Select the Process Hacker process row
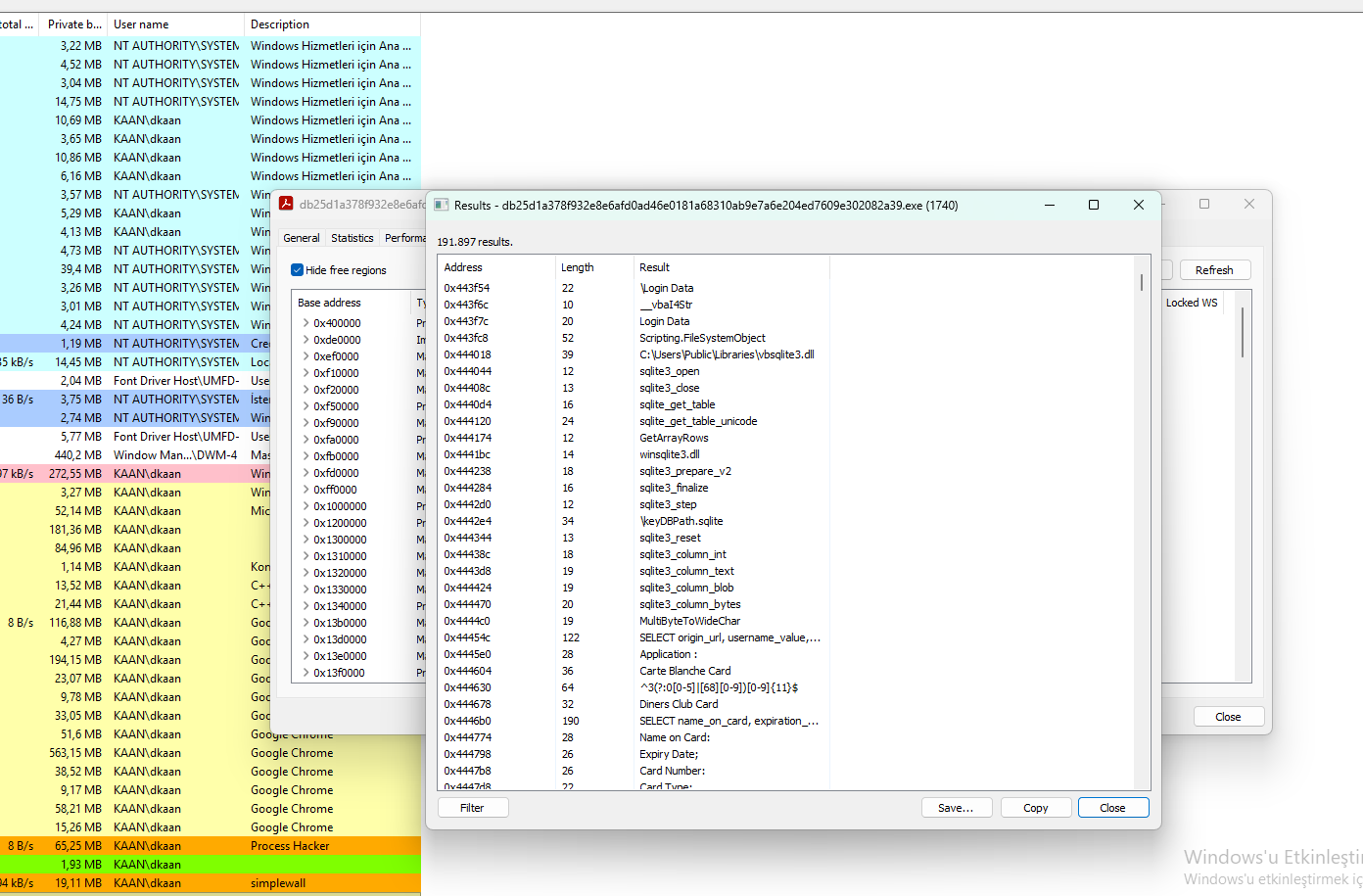The height and width of the screenshot is (896, 1363). click(211, 846)
